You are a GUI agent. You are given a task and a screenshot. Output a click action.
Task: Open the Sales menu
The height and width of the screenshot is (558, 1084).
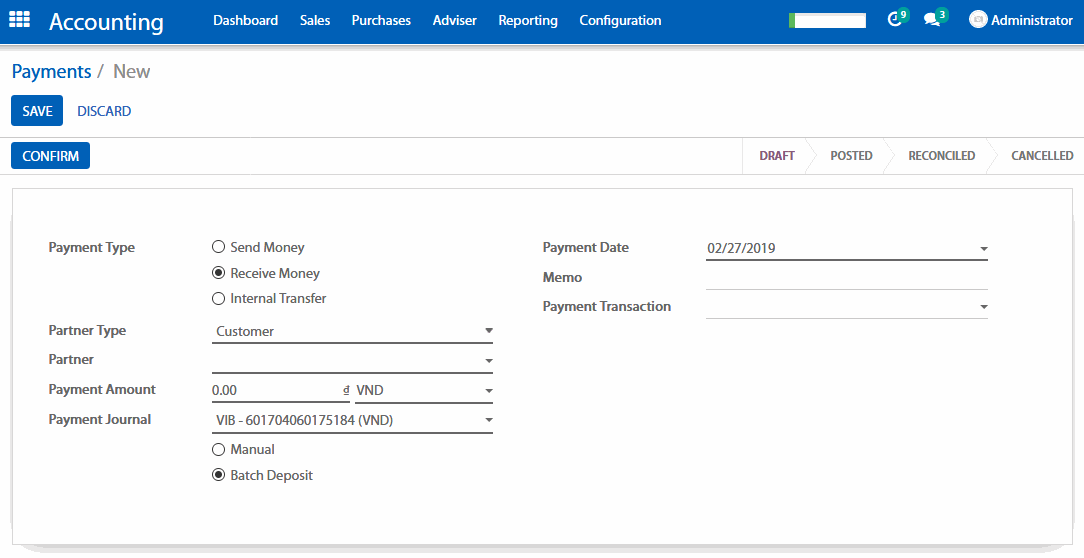pos(315,20)
